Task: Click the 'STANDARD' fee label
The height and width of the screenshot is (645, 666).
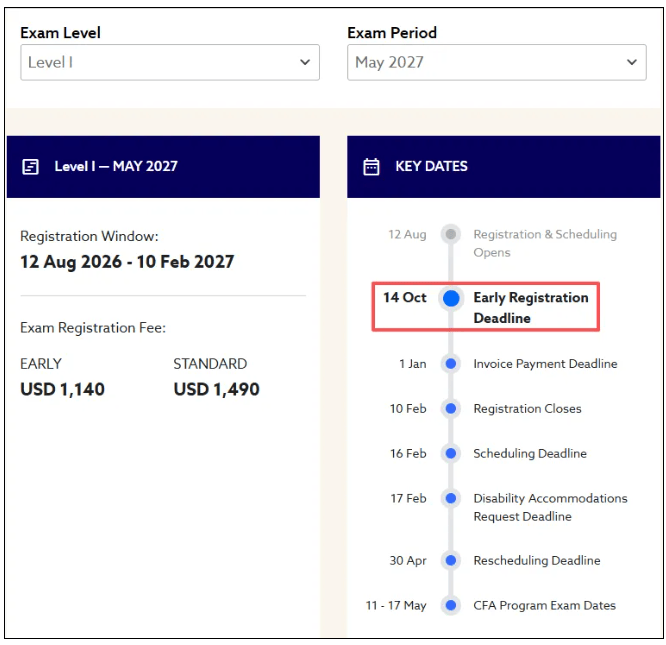Action: [210, 364]
